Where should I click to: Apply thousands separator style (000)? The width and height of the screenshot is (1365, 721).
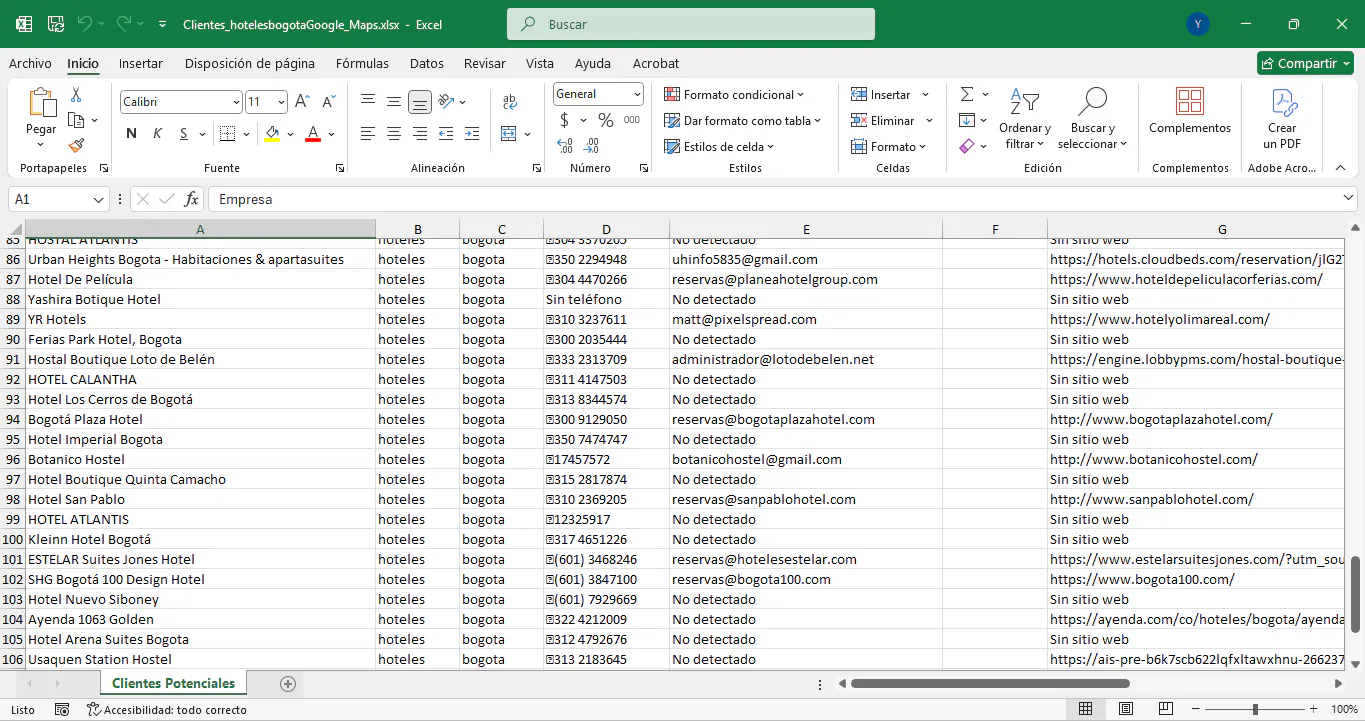(632, 120)
